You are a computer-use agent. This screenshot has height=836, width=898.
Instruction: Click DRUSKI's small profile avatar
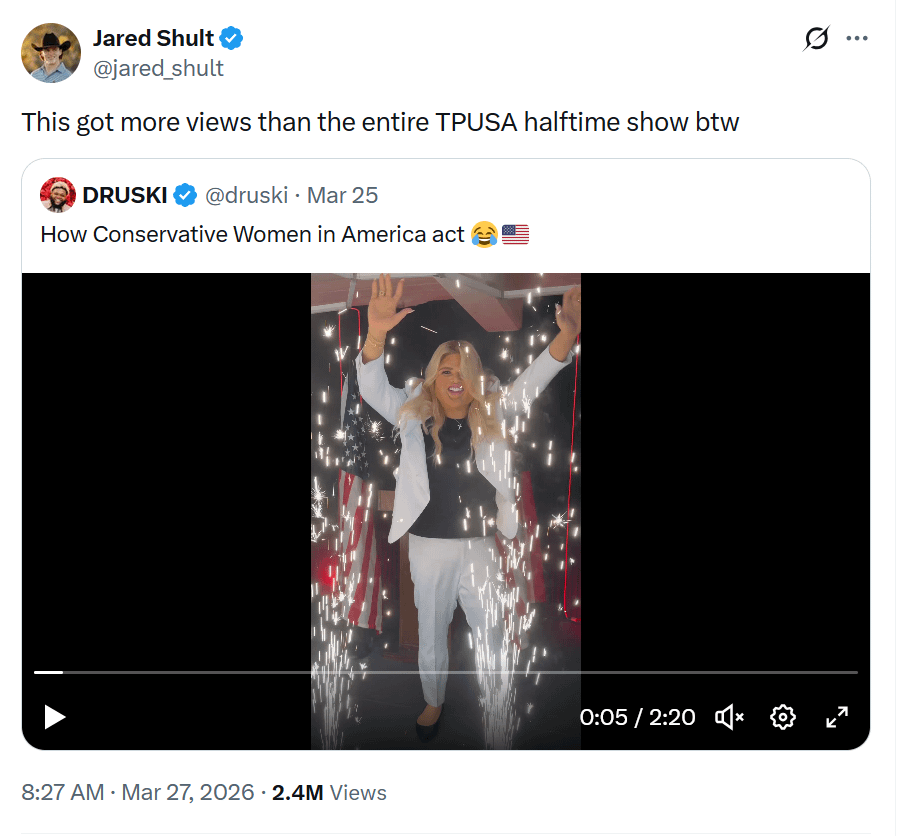pyautogui.click(x=58, y=195)
